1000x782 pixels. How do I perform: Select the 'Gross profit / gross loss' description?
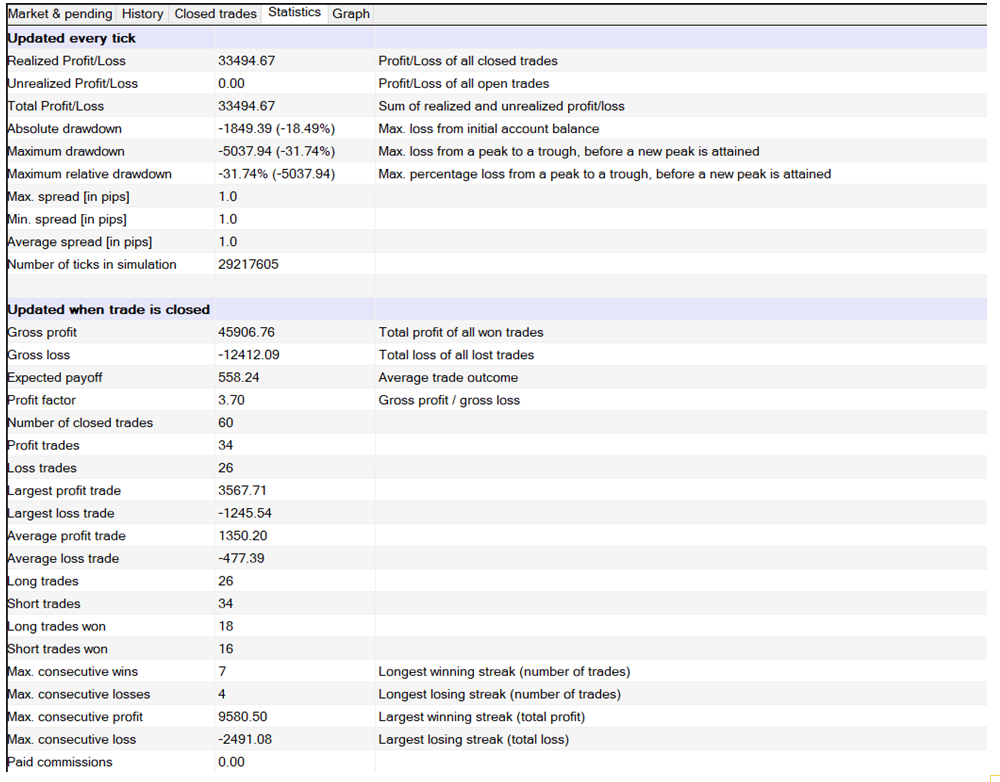(449, 401)
